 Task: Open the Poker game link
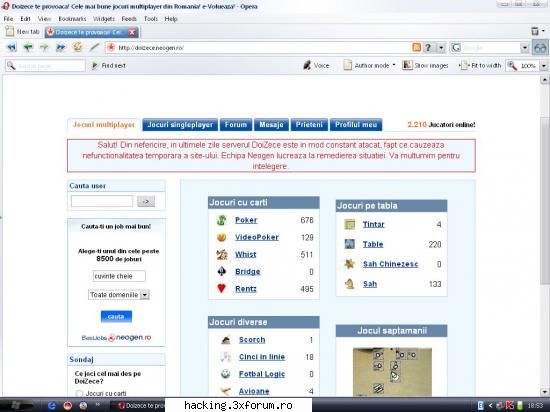point(246,220)
